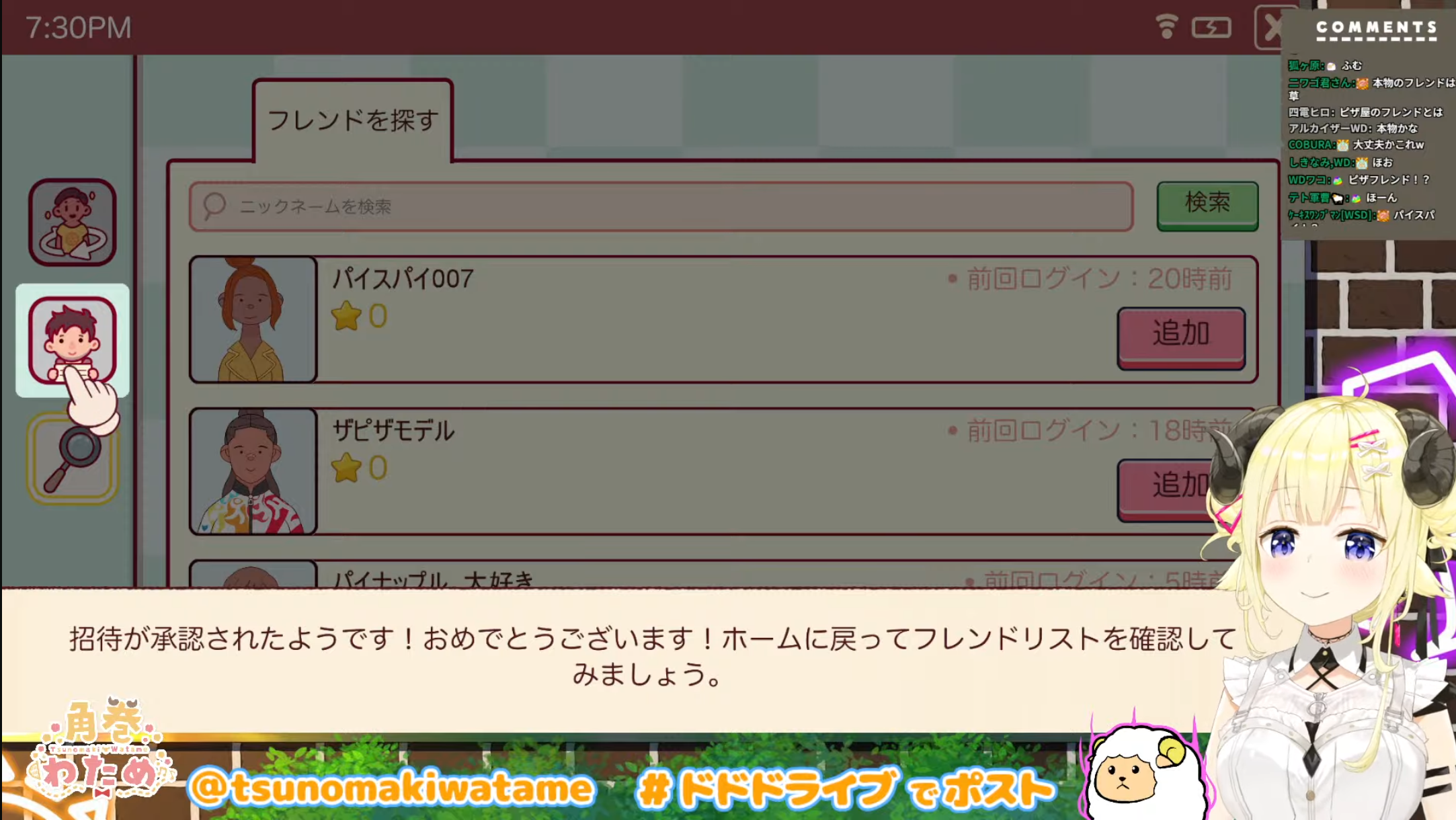Screen dimensions: 1456x820
Task: Click the battery charging icon
Action: (x=1211, y=28)
